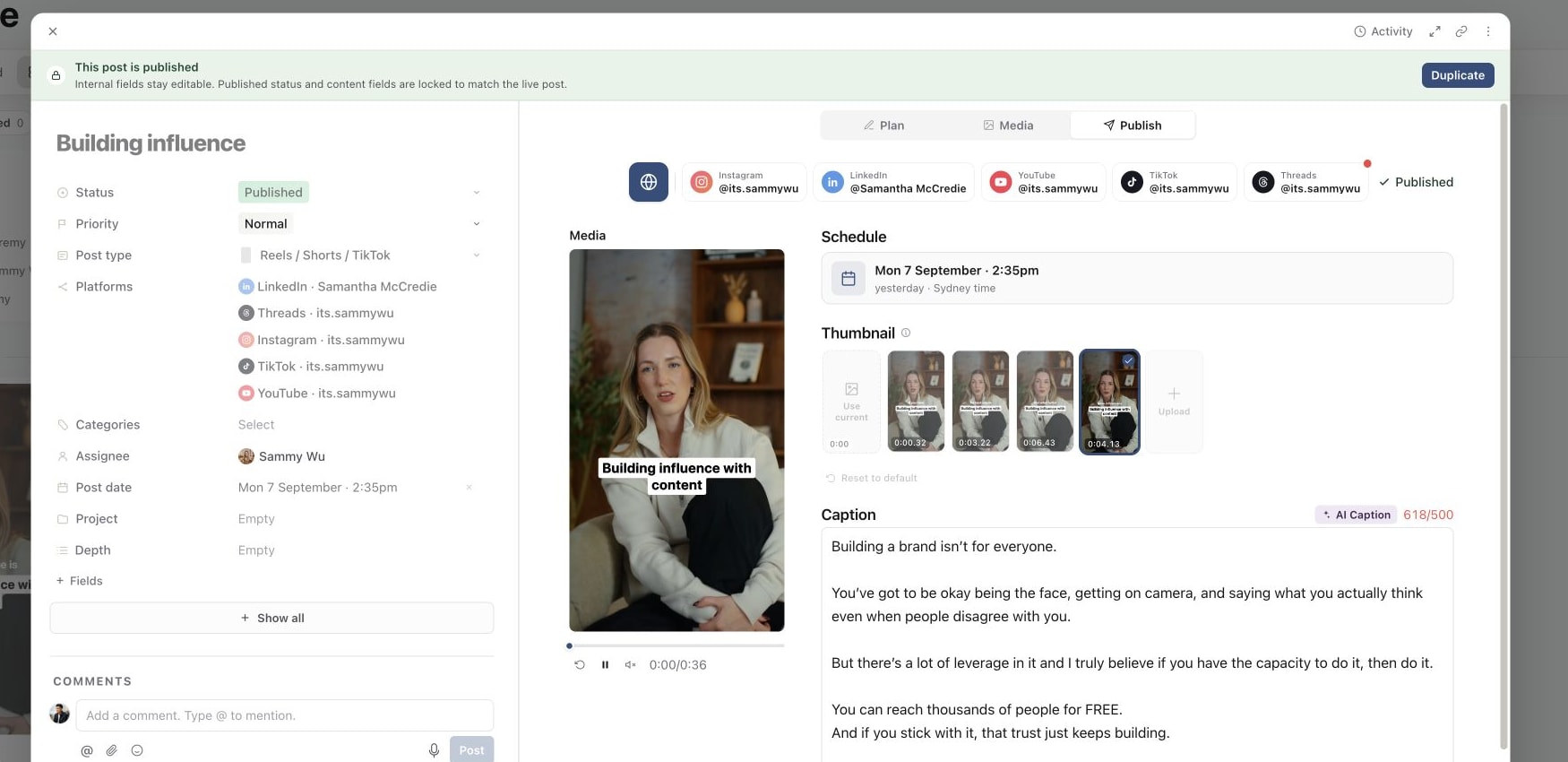
Task: Click the Post comment button
Action: (472, 749)
